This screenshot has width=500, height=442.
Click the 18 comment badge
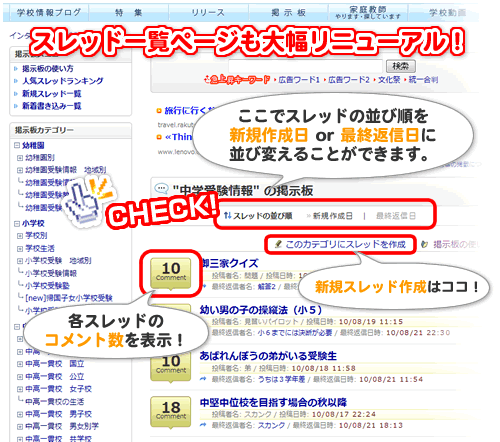(171, 412)
